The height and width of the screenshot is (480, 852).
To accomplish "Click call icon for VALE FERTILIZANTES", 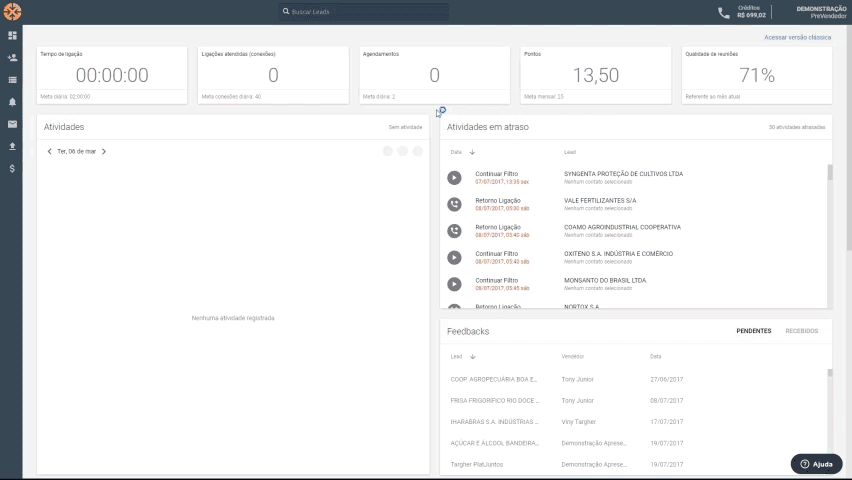I will 454,204.
